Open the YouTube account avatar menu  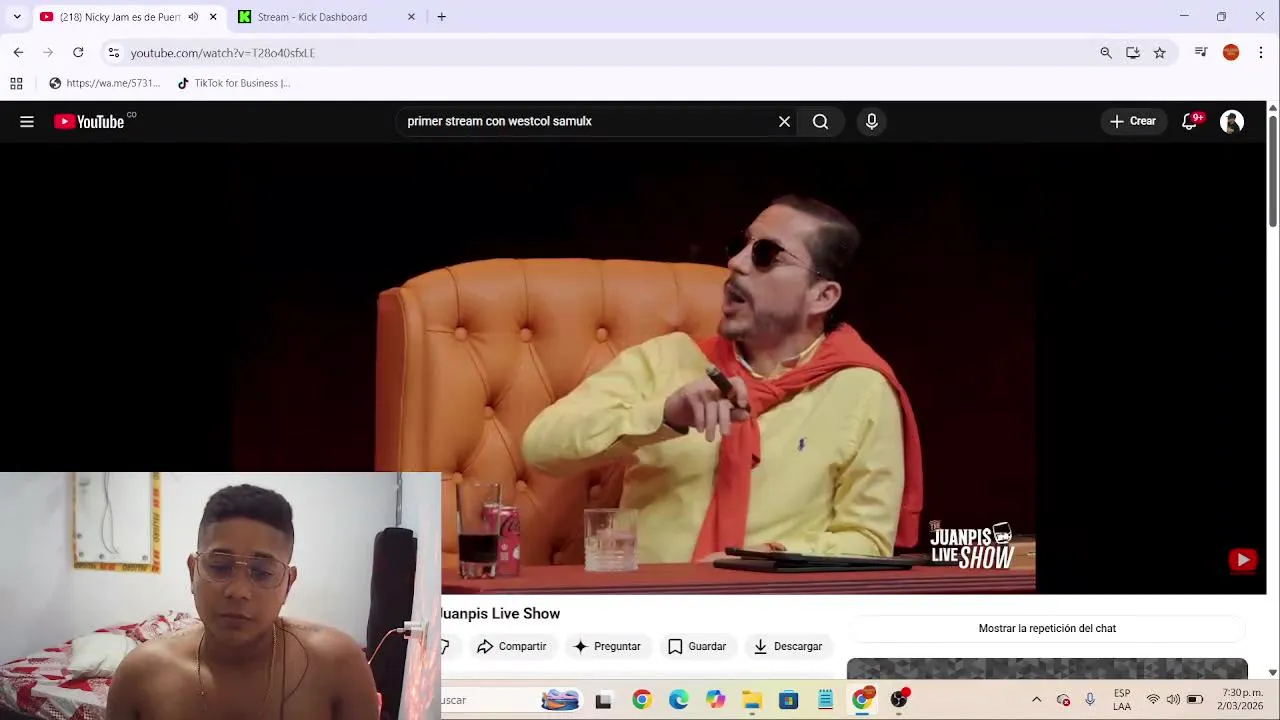[1232, 121]
